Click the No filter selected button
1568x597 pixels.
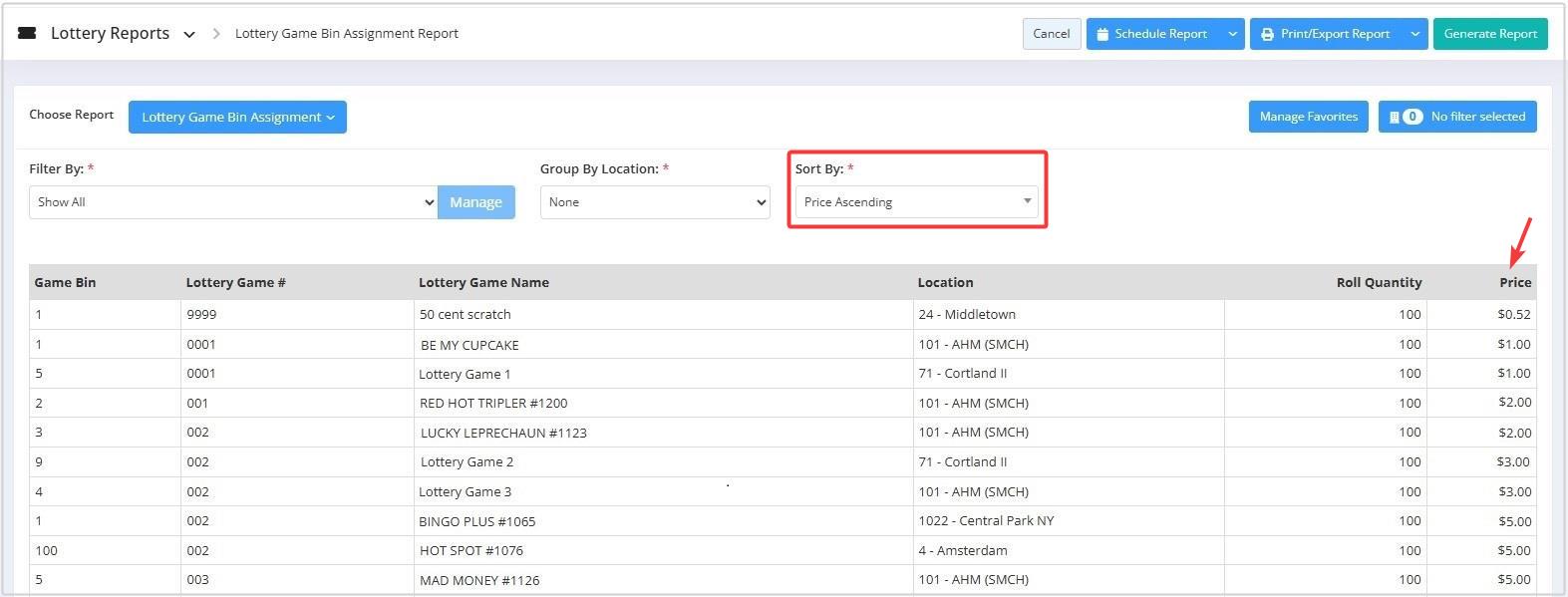1457,117
